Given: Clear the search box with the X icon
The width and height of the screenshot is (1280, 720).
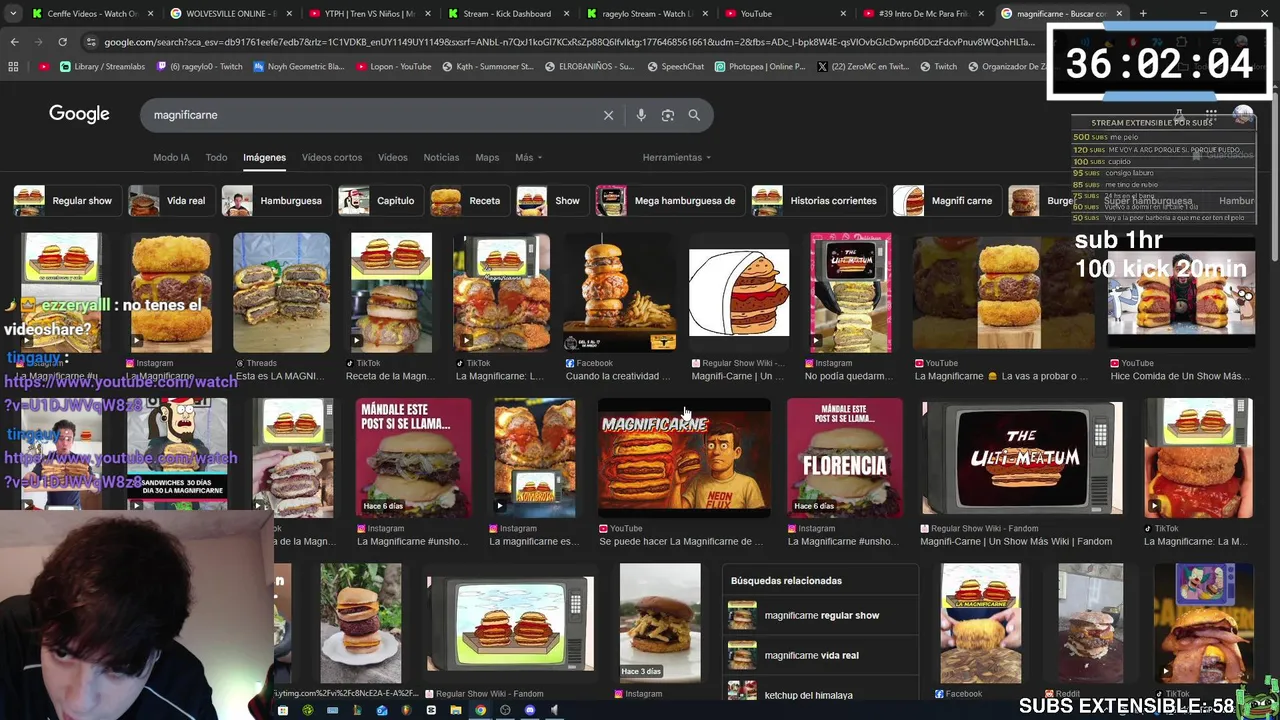Looking at the screenshot, I should [608, 115].
